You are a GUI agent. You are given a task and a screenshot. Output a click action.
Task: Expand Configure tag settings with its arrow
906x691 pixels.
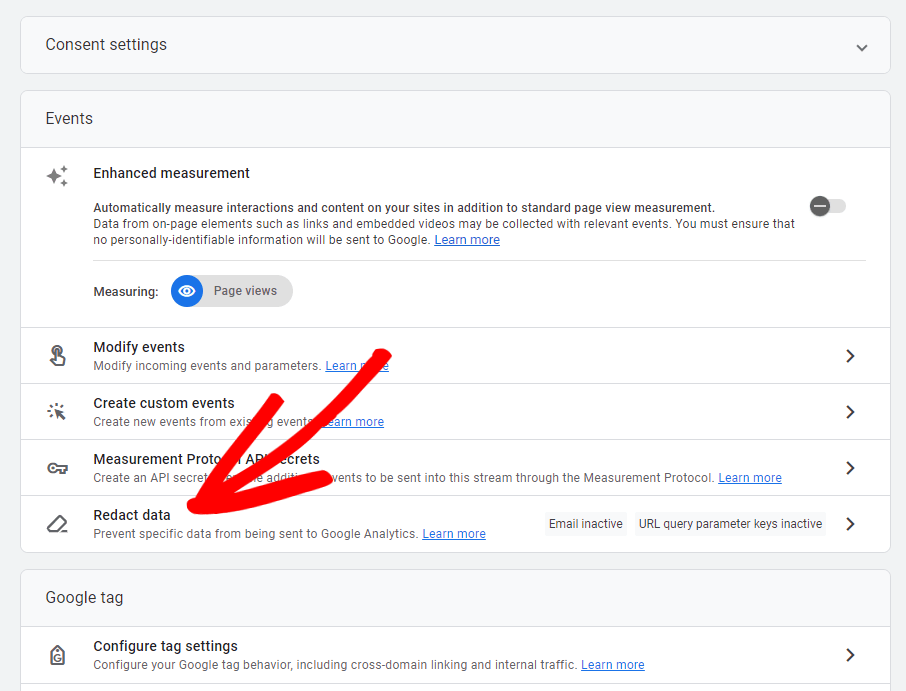pyautogui.click(x=849, y=654)
